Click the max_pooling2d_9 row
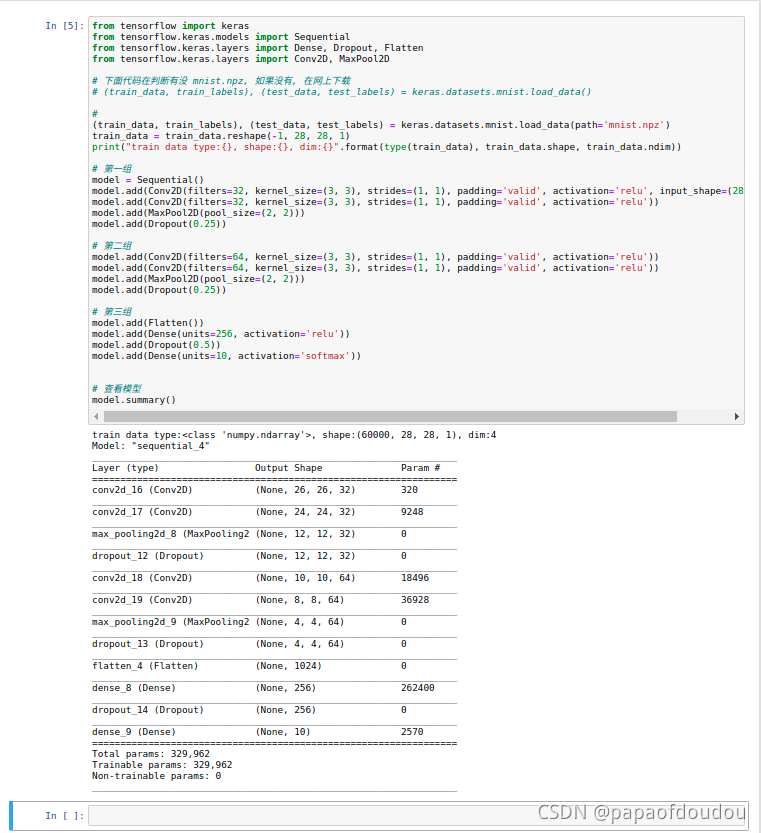The image size is (761, 833). click(x=274, y=622)
